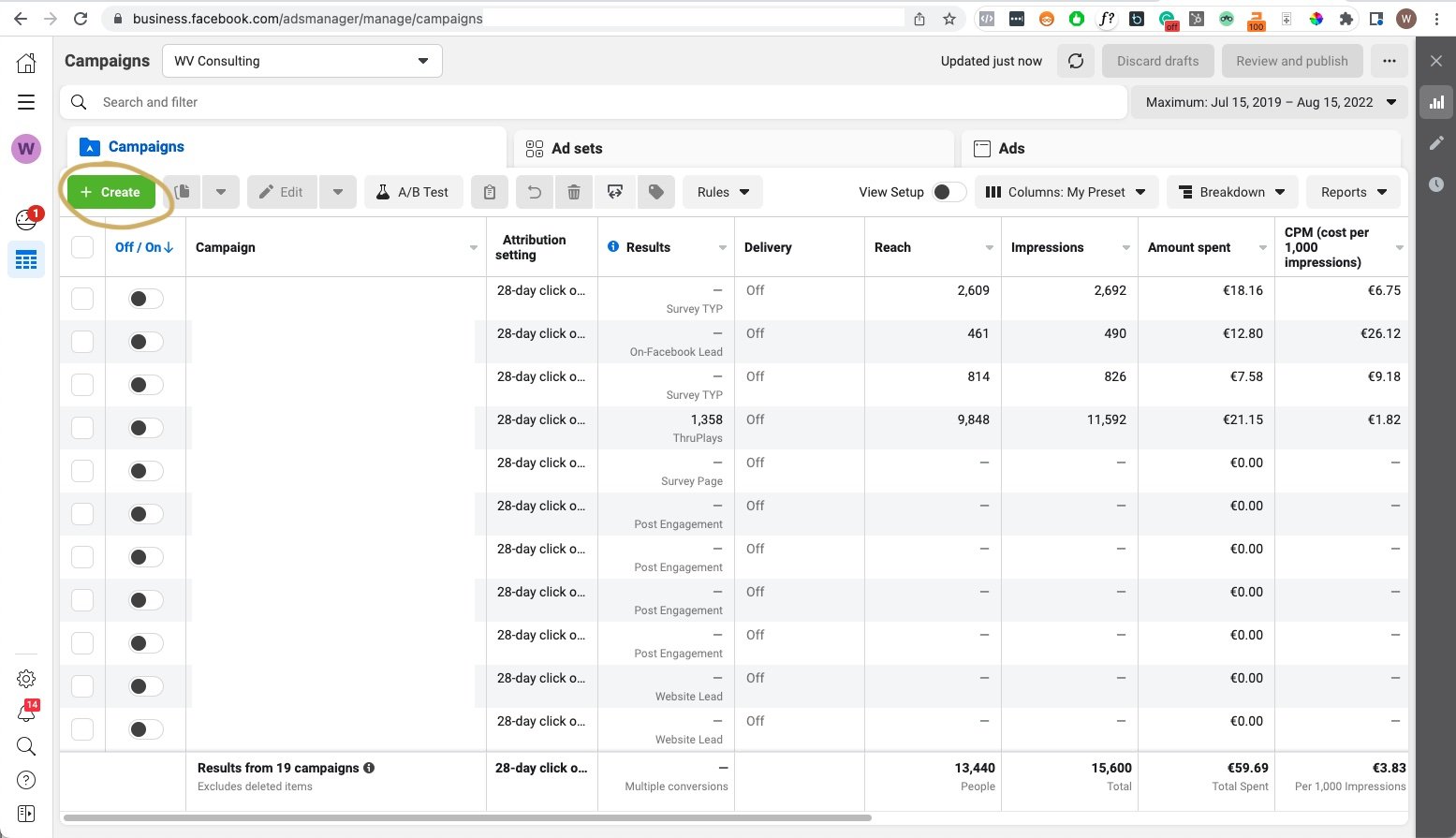Viewport: 1456px width, 838px height.
Task: Click the Search and filter field
Action: point(599,102)
